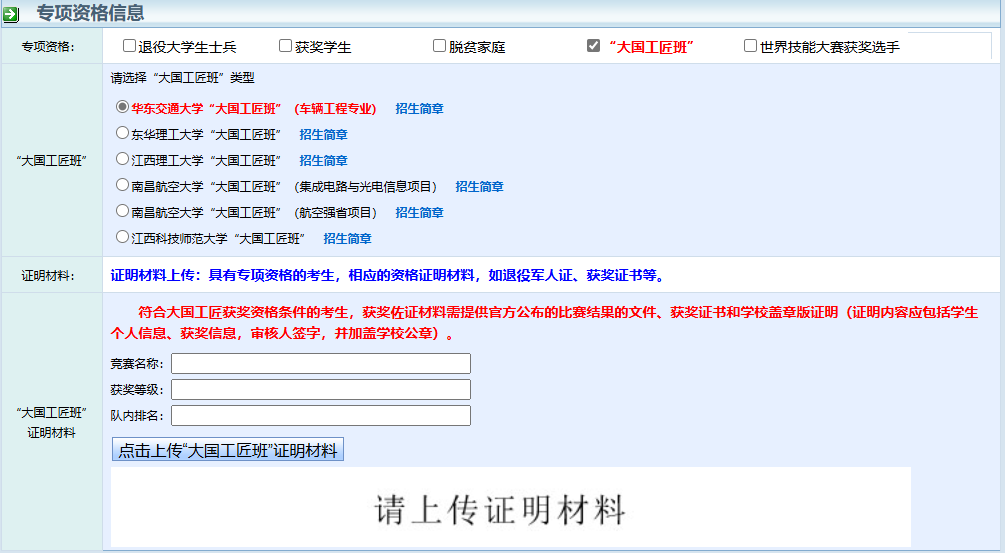This screenshot has width=1005, height=553.
Task: Click the green arrow icon beside 专项资格信息
Action: (x=11, y=14)
